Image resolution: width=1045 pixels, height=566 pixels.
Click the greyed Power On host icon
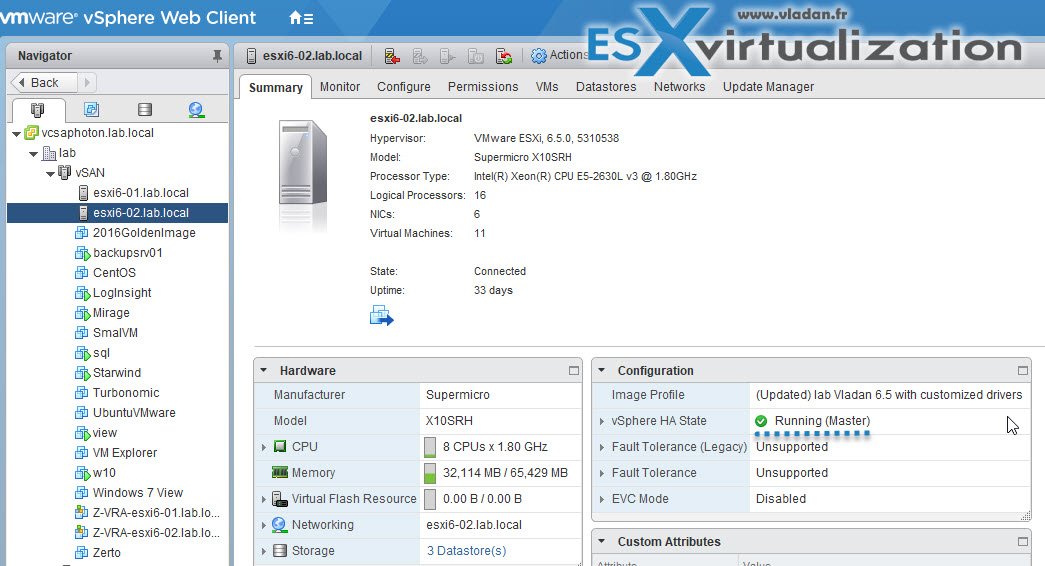tap(447, 56)
